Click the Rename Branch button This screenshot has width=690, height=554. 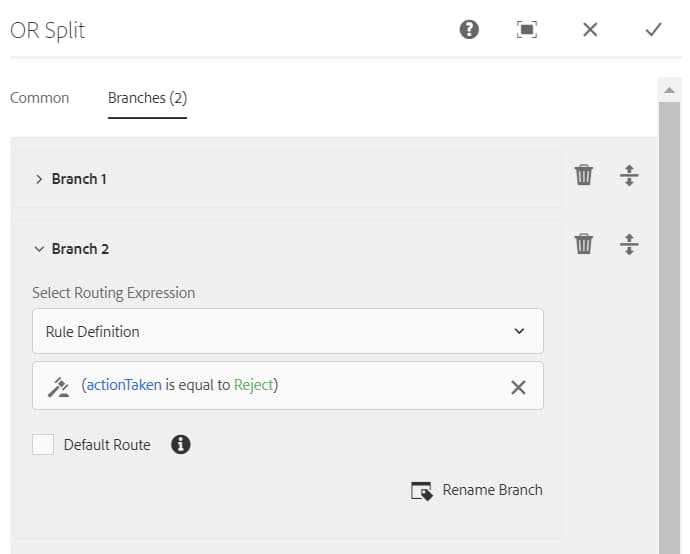[477, 490]
